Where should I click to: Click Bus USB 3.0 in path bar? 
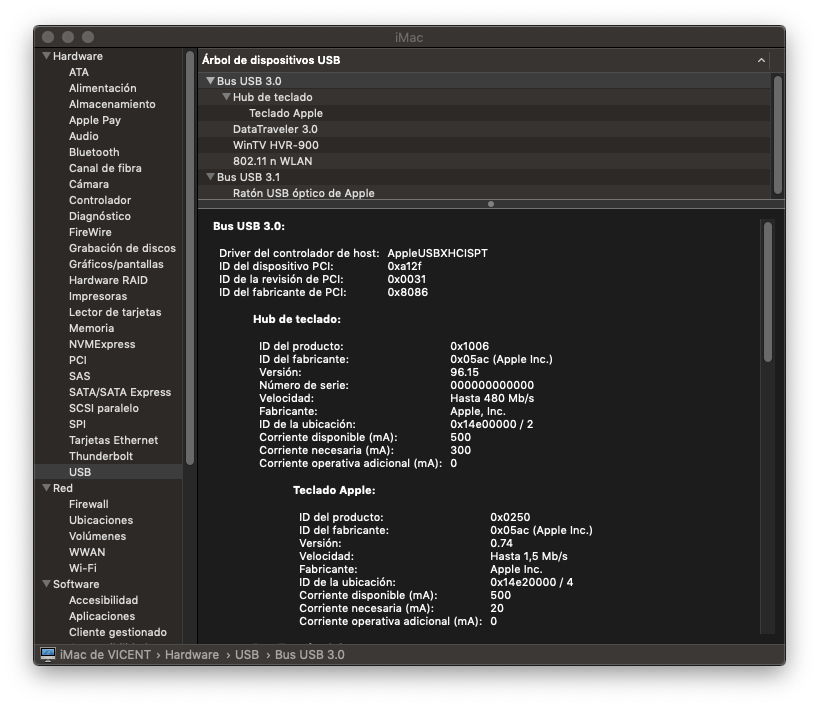309,655
